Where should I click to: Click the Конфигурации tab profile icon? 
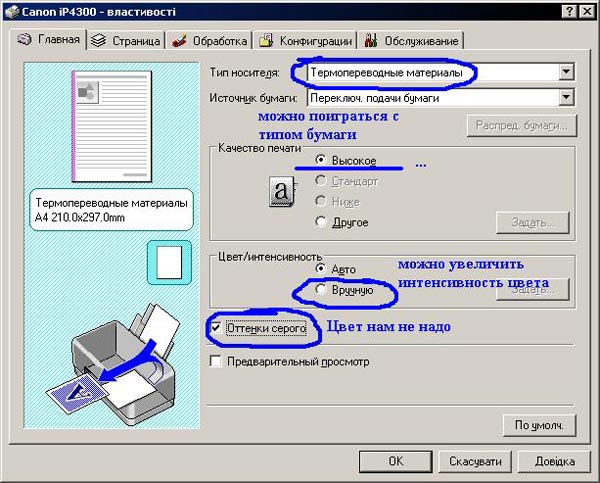click(266, 40)
